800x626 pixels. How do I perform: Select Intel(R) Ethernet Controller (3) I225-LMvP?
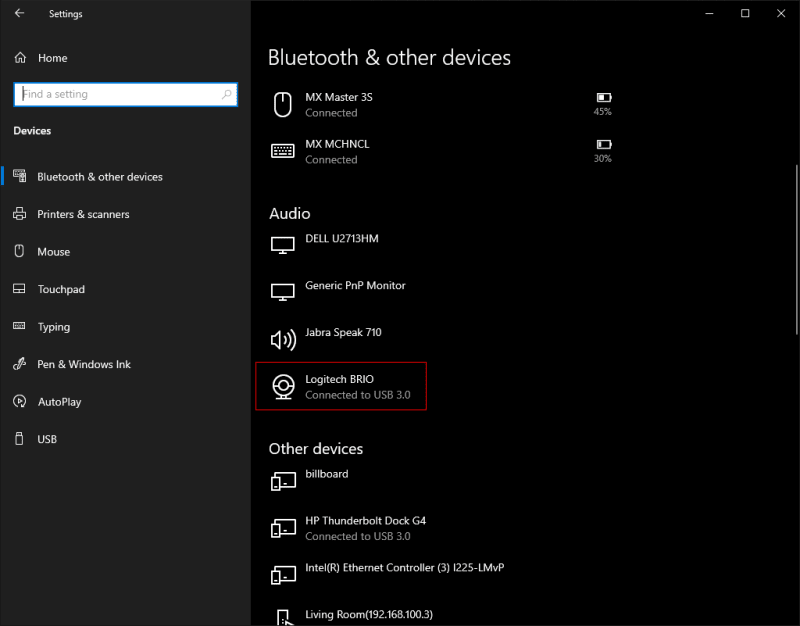(405, 567)
